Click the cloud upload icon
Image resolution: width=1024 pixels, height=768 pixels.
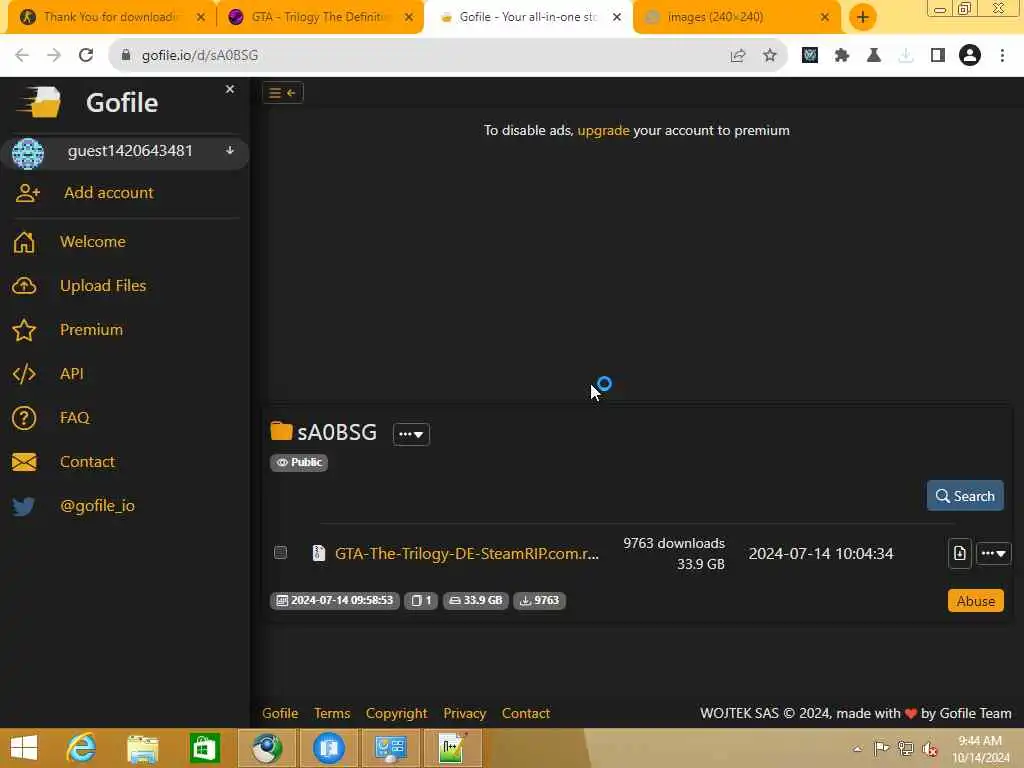click(x=24, y=286)
